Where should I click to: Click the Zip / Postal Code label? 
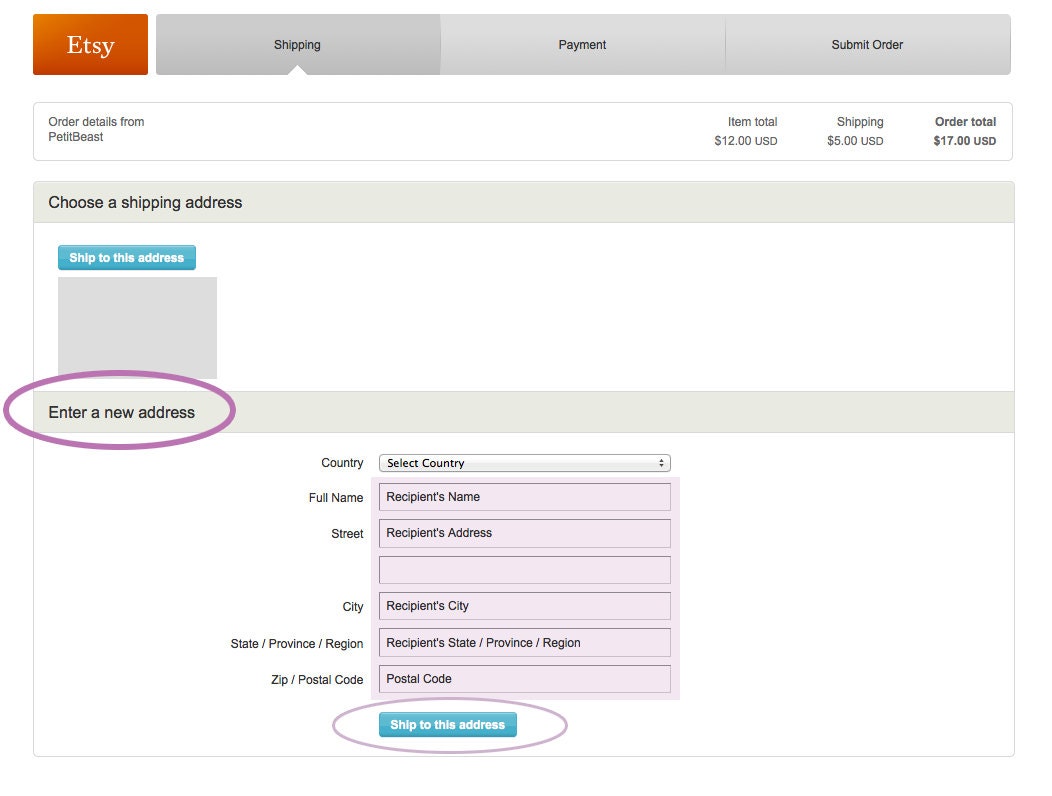[x=317, y=679]
